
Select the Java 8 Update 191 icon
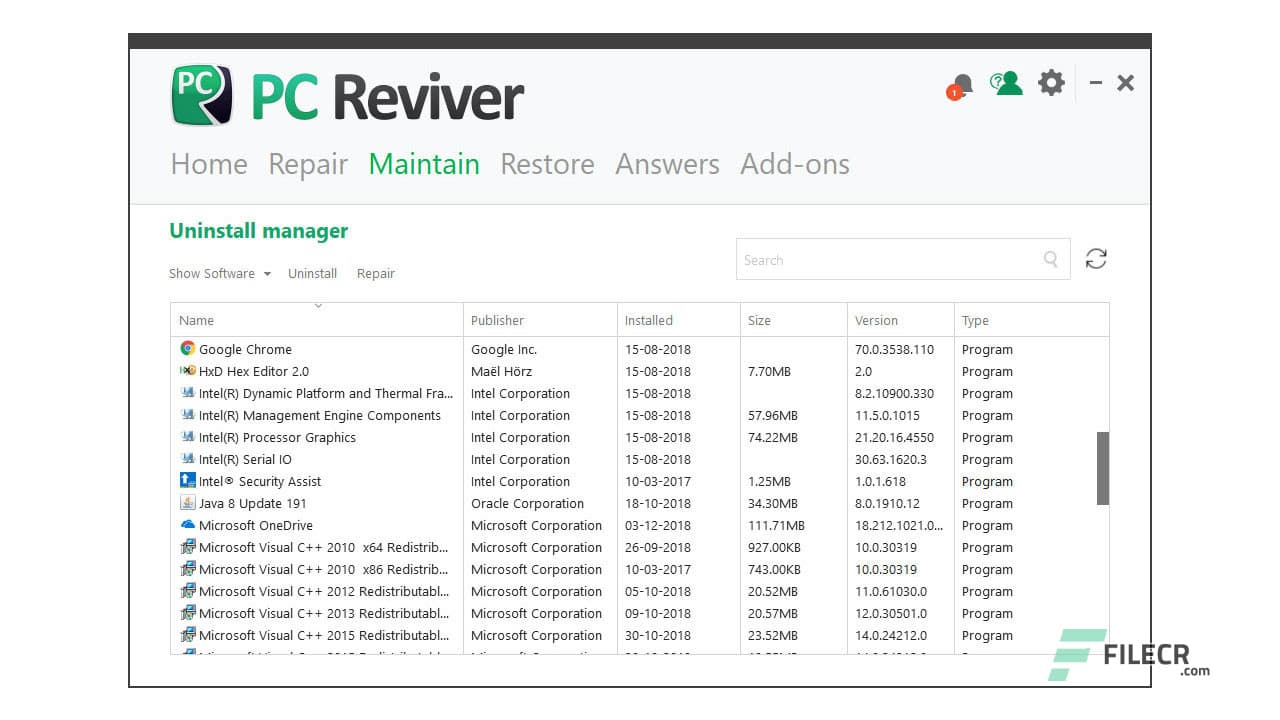coord(186,503)
